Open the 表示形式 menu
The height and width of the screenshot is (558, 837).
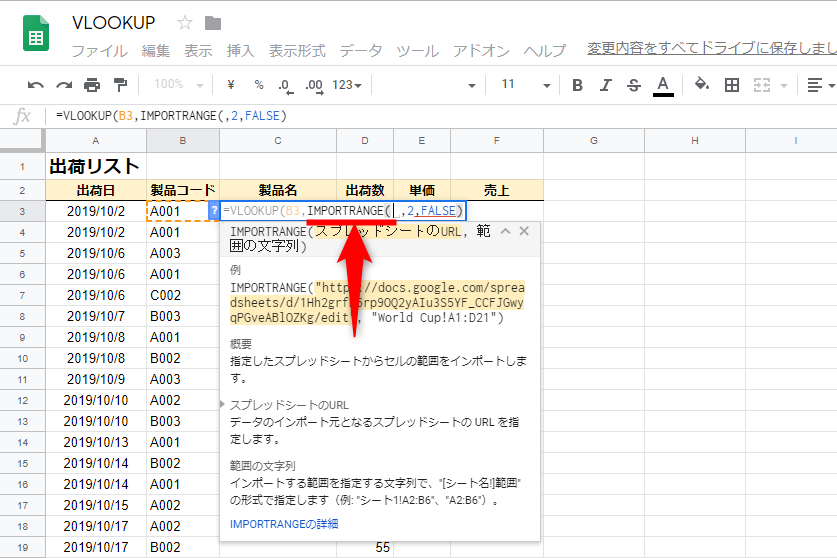coord(297,51)
